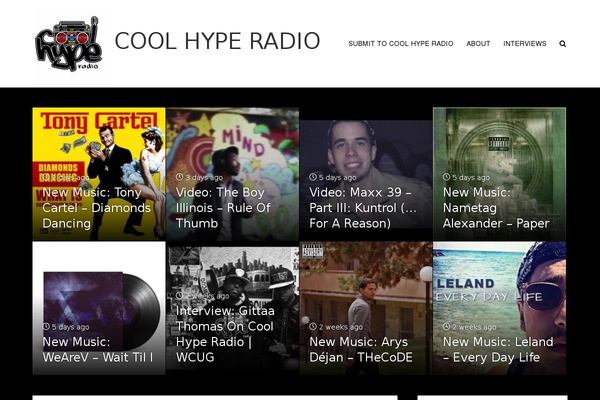The width and height of the screenshot is (600, 400).
Task: Click clock icon on Maxx 39 post
Action: pos(313,177)
